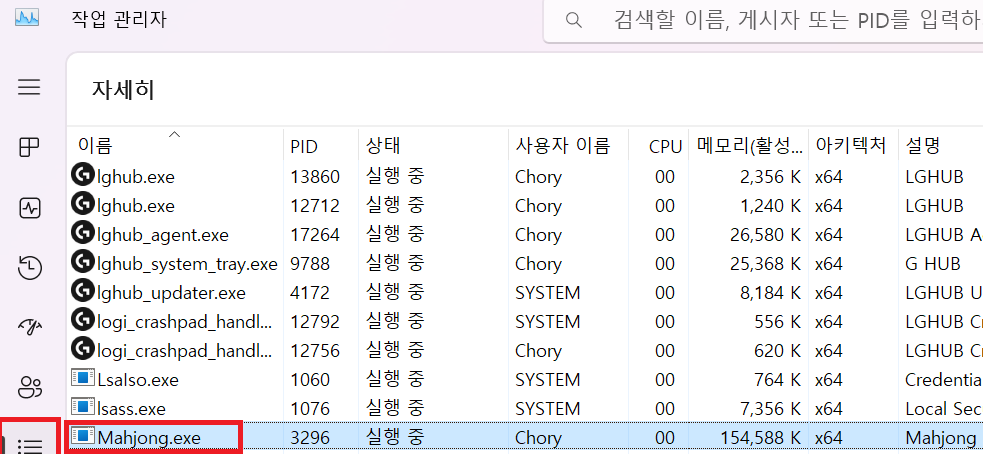The width and height of the screenshot is (983, 454).
Task: Sort by the CPU column header
Action: tap(658, 147)
